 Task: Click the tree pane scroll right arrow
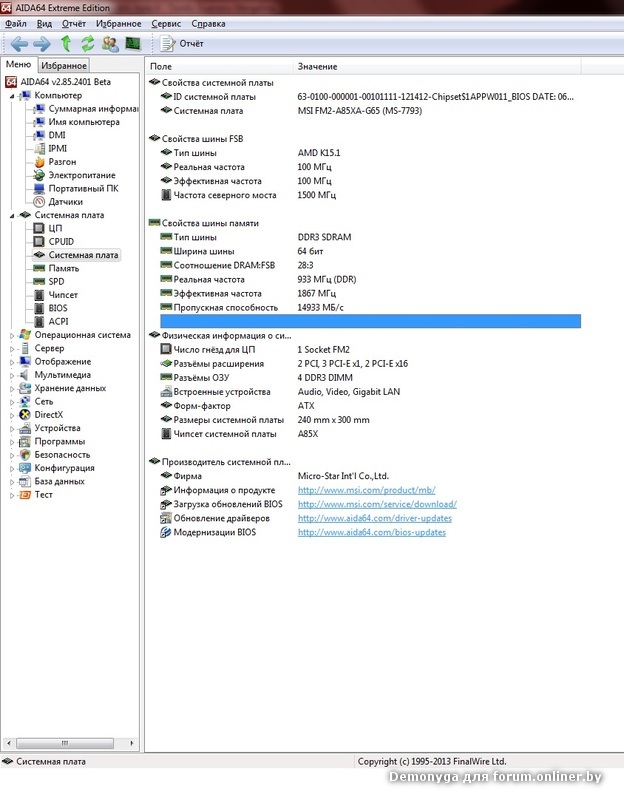(132, 743)
